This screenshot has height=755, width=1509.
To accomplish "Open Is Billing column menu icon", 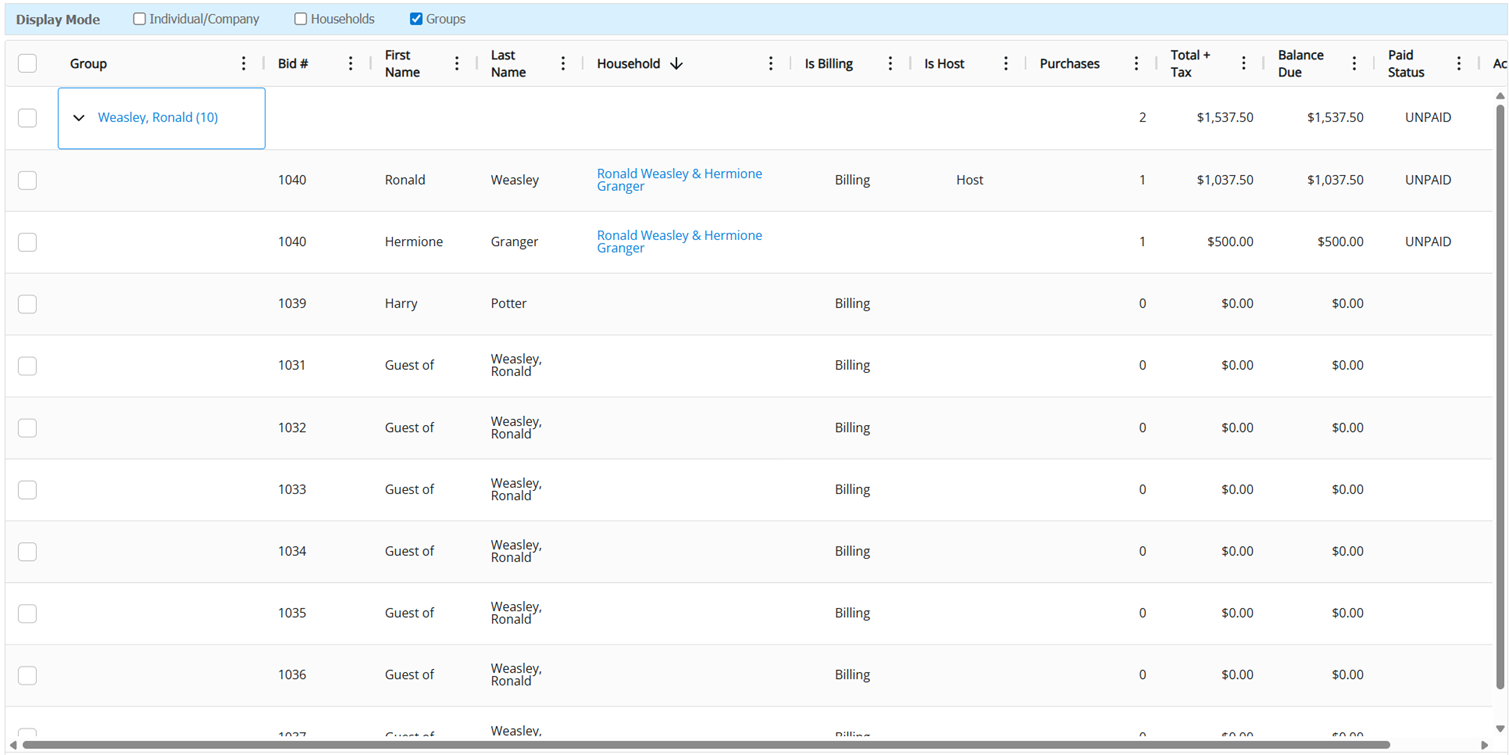I will click(890, 64).
